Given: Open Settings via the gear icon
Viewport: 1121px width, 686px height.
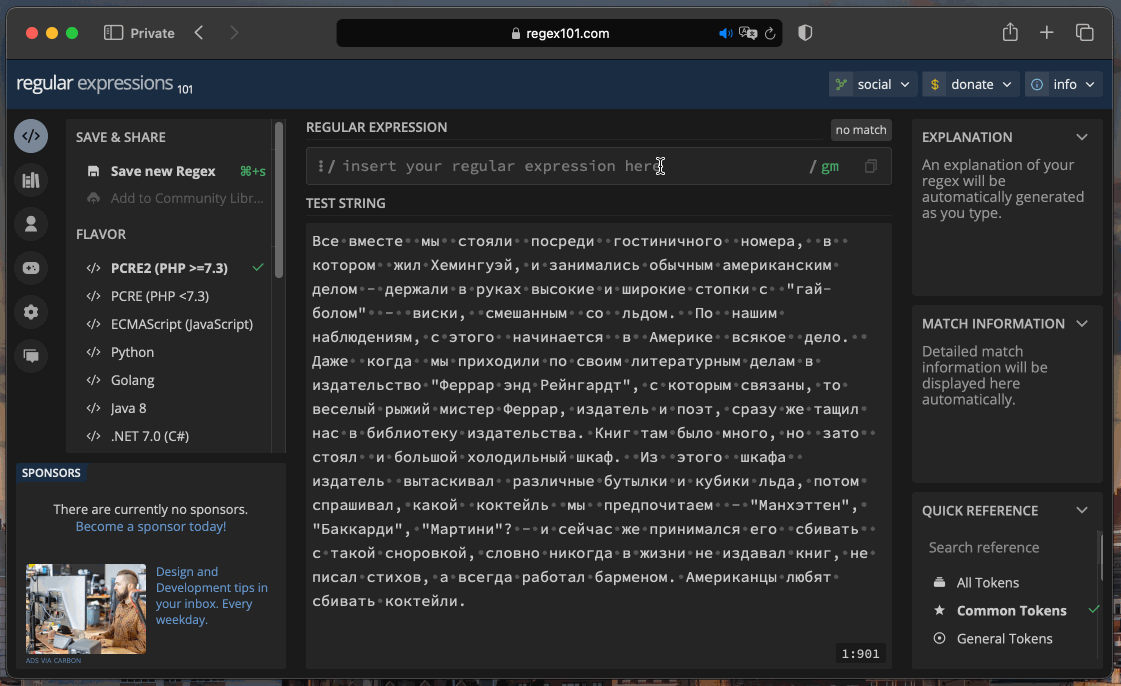Looking at the screenshot, I should [x=31, y=312].
